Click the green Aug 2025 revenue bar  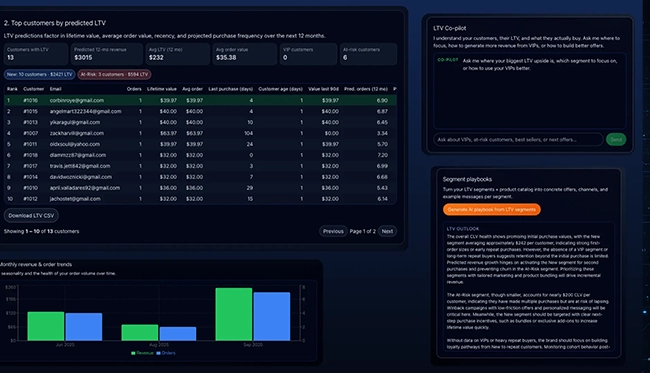pyautogui.click(x=140, y=333)
